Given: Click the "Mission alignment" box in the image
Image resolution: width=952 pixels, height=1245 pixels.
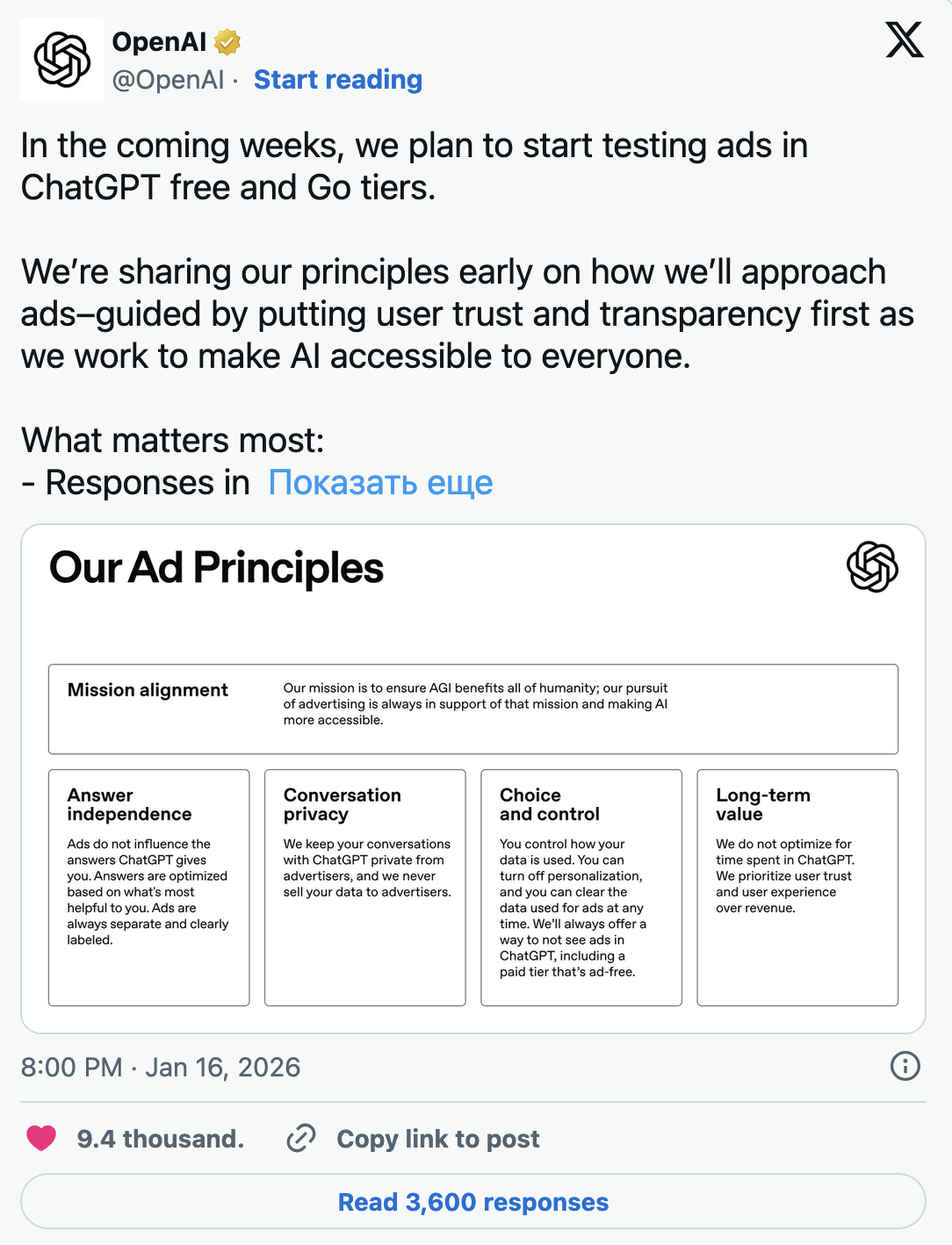Looking at the screenshot, I should pos(472,709).
